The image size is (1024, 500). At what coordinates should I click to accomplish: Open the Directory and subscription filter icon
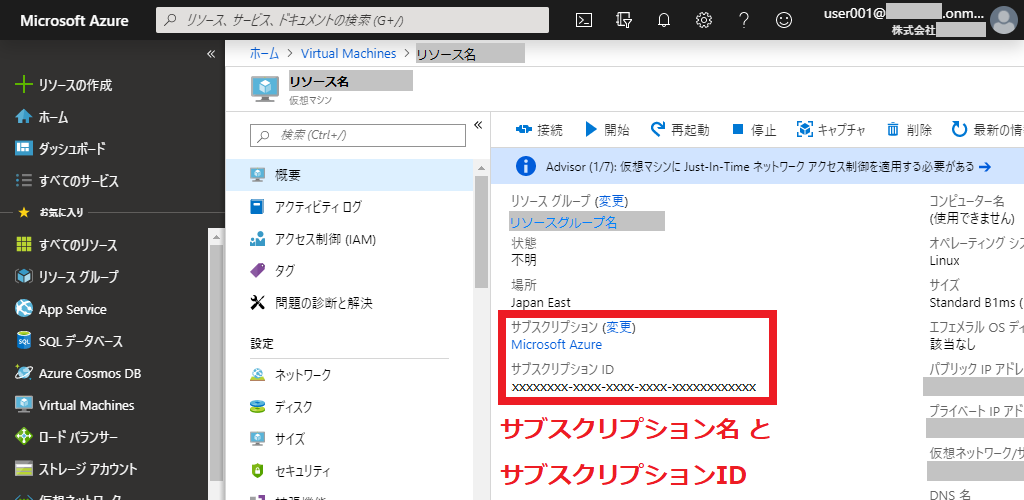coord(624,20)
